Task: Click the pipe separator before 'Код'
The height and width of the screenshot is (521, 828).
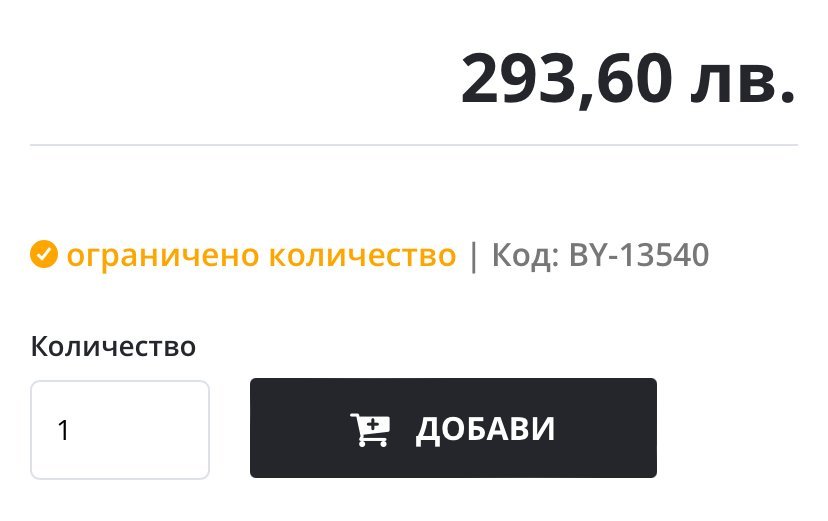Action: point(474,256)
